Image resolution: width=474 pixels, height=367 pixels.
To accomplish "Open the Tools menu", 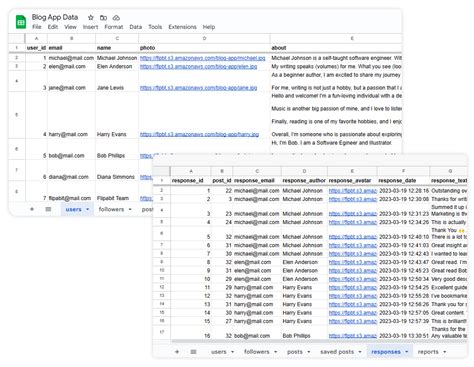I will [155, 27].
